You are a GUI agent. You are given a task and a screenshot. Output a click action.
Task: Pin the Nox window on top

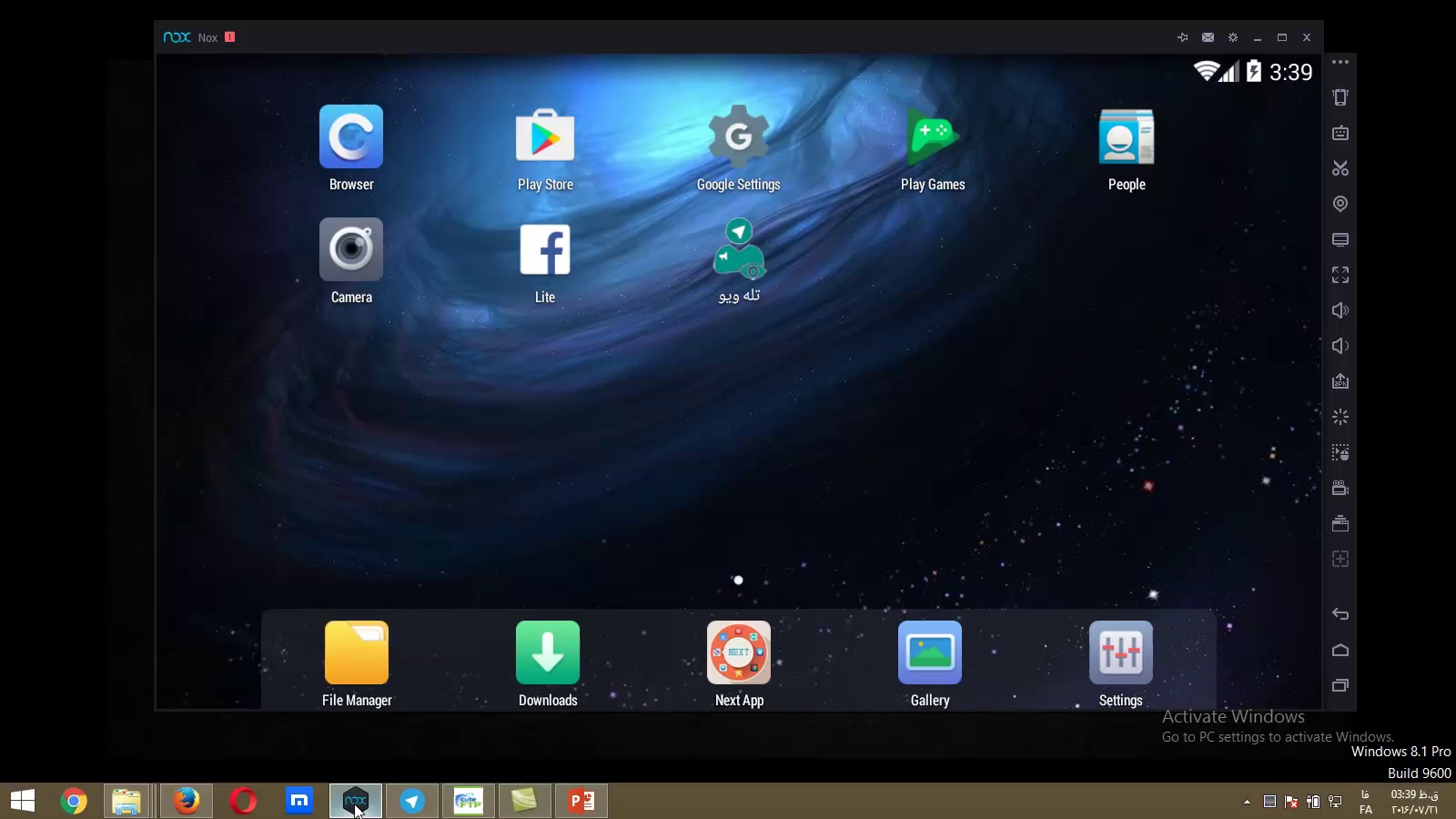(x=1182, y=37)
